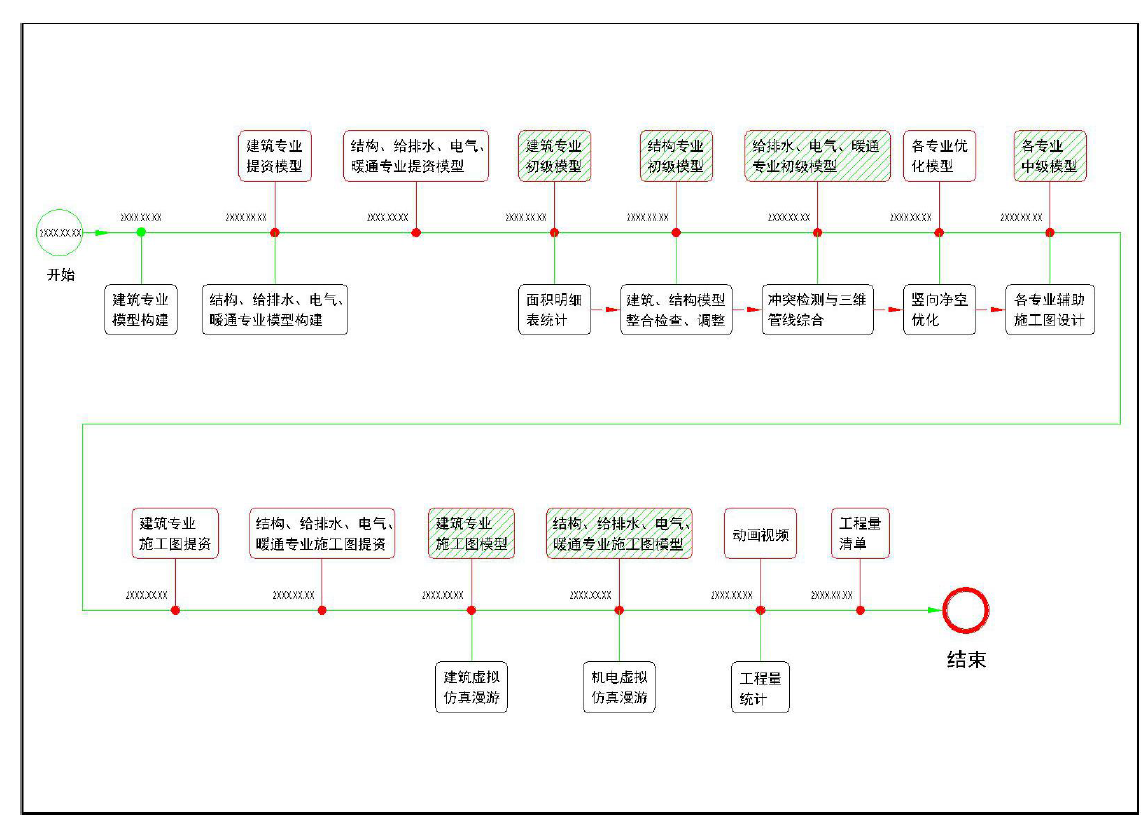The image size is (1147, 817).
Task: Click the red end circle above 结束
Action: coord(966,609)
